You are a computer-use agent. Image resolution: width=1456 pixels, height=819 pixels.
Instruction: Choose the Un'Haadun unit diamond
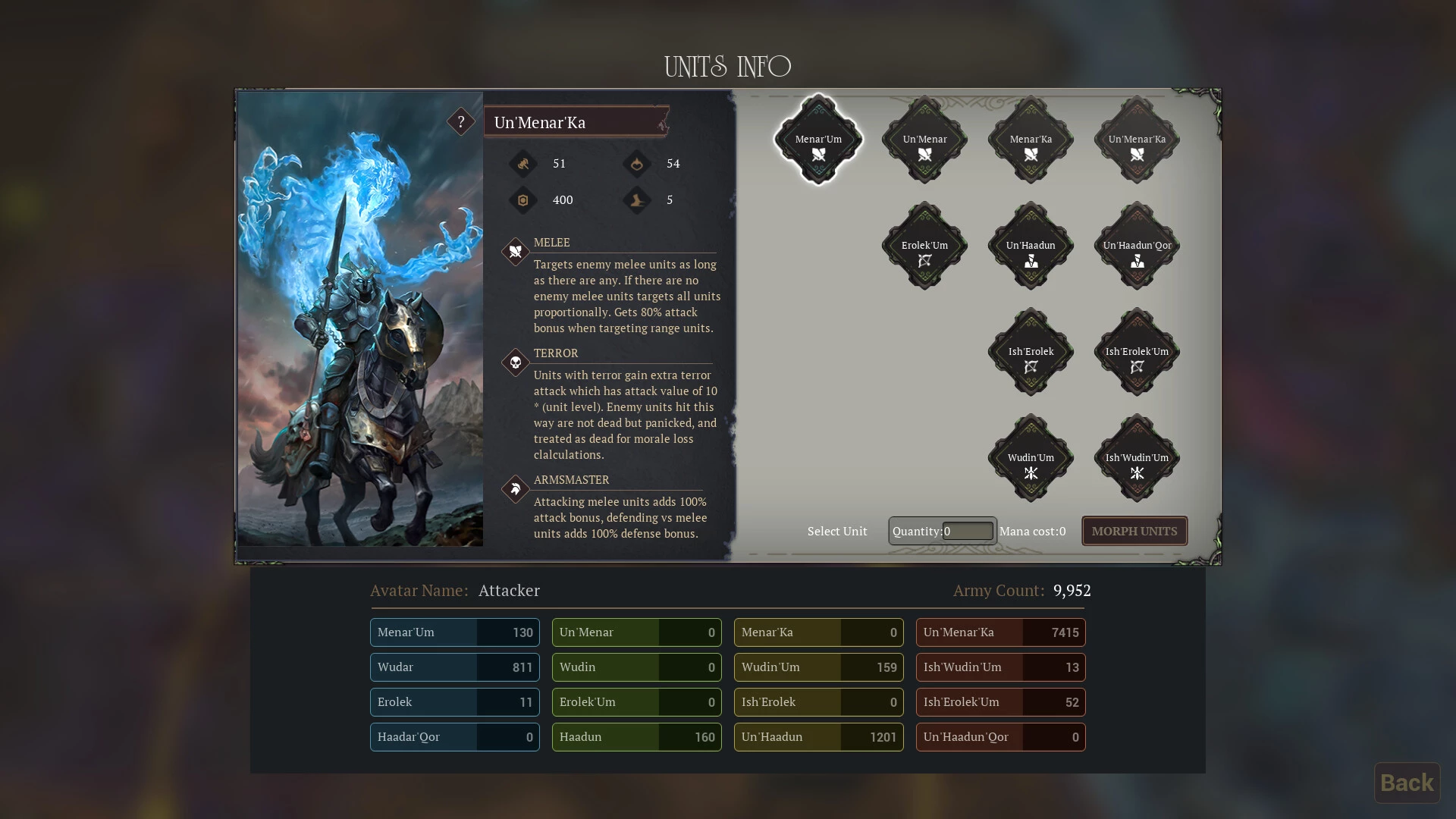(x=1031, y=246)
